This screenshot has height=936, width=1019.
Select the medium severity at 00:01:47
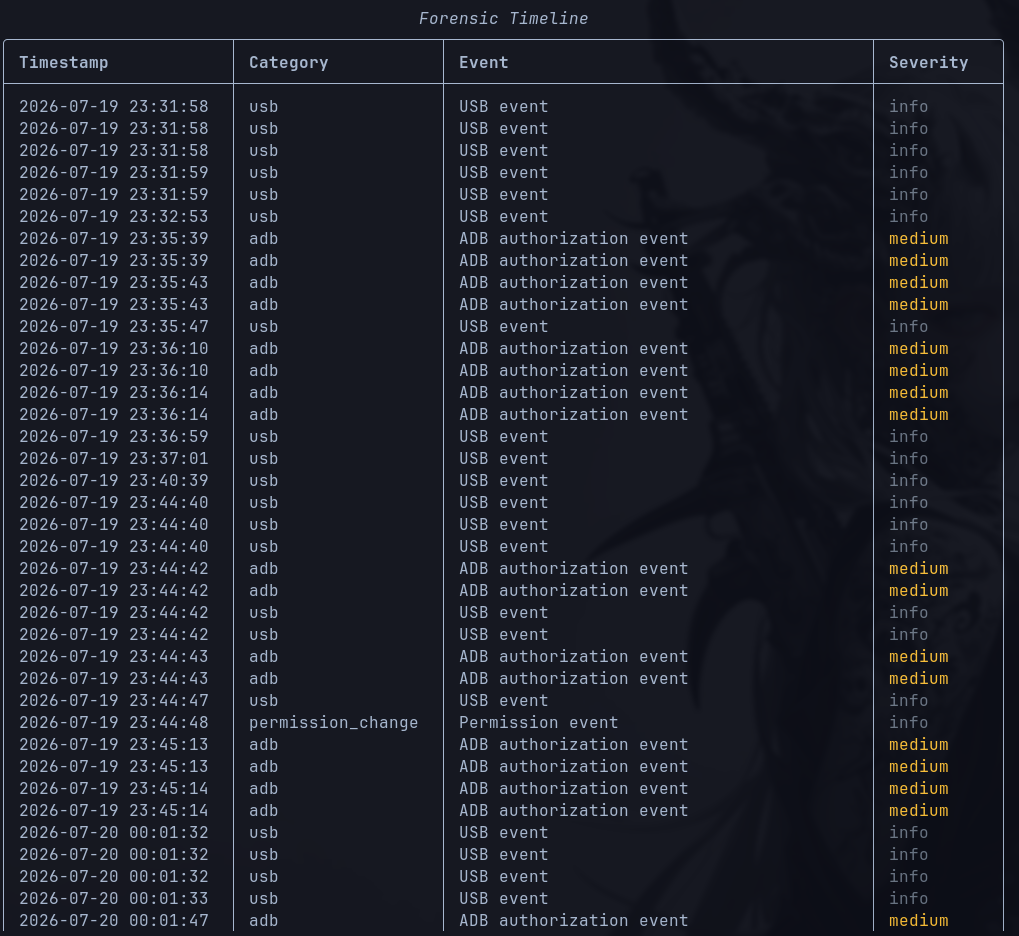918,920
